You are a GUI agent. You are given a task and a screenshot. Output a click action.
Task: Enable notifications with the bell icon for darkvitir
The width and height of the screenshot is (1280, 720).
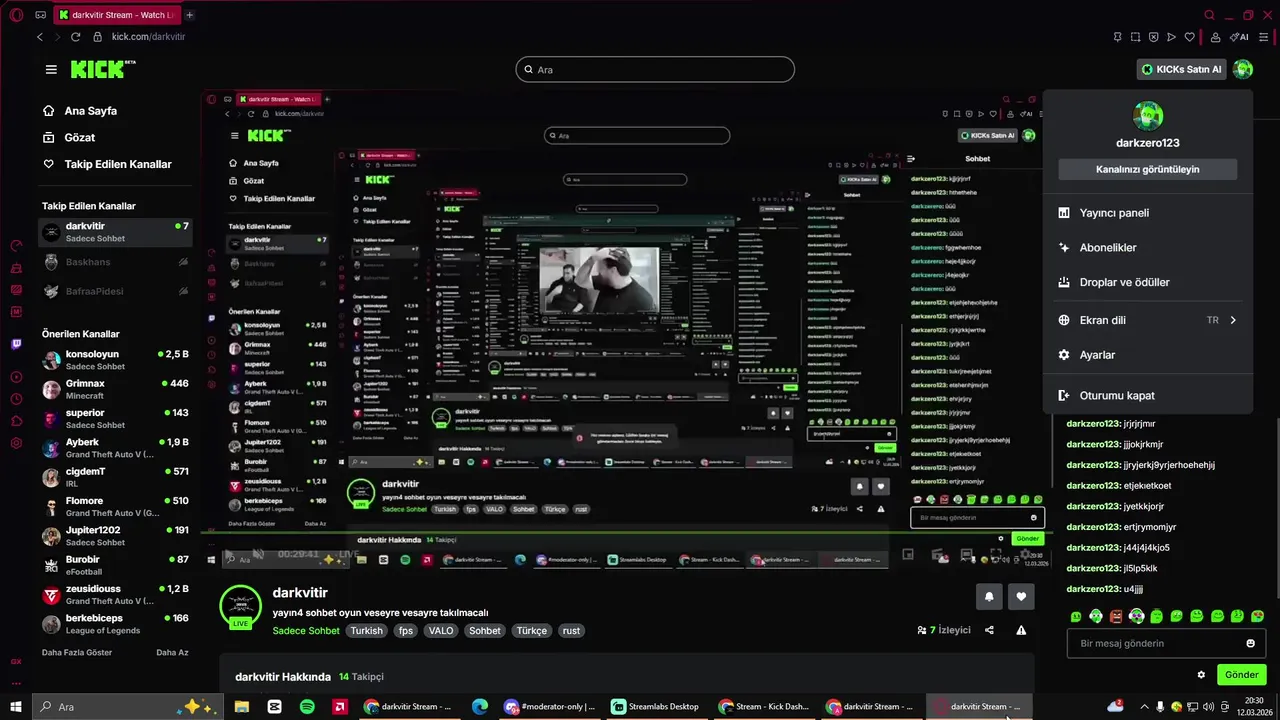[x=989, y=596]
